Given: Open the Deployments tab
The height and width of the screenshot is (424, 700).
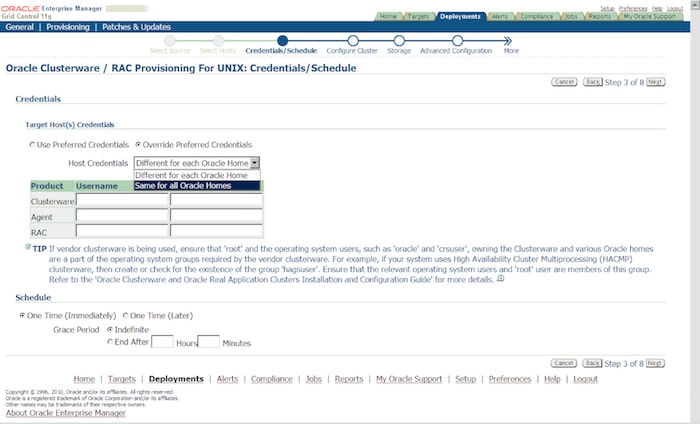Looking at the screenshot, I should (x=460, y=17).
